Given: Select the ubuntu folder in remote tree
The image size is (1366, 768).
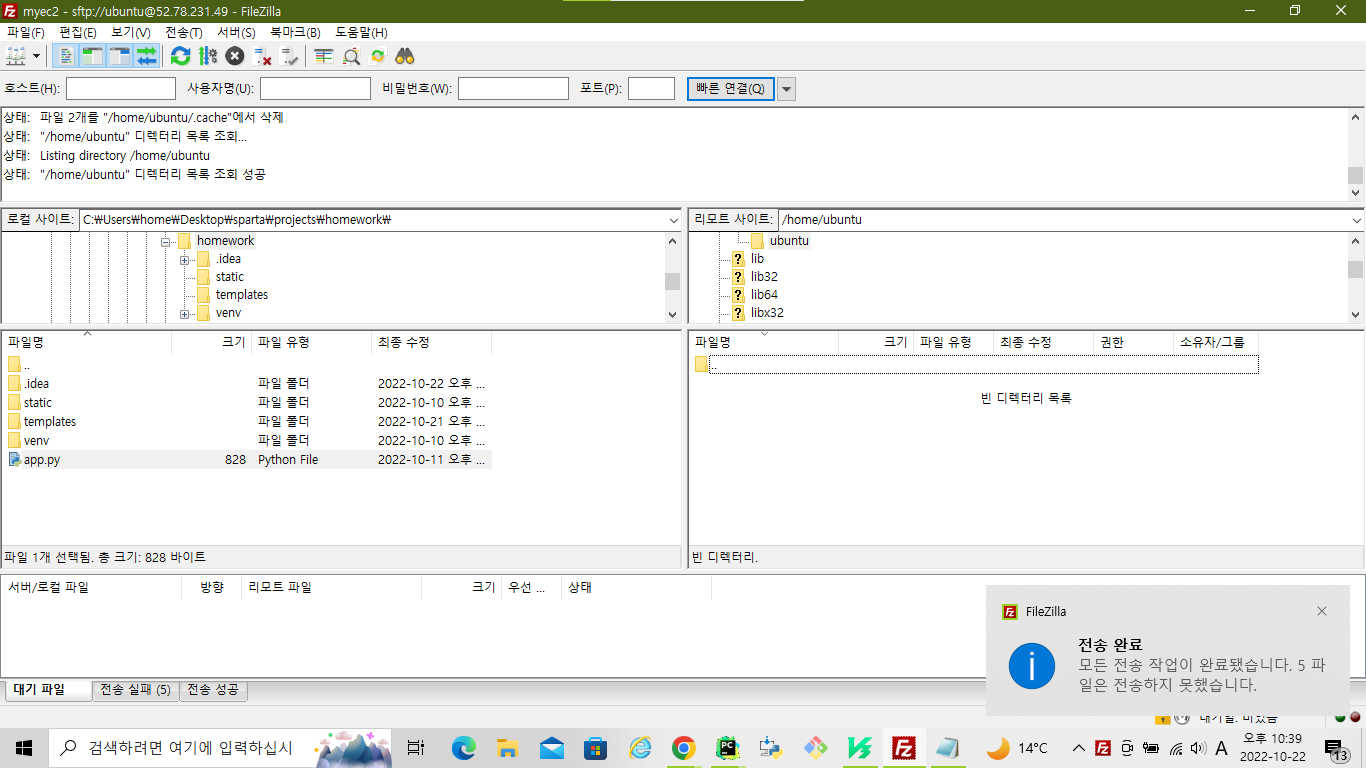Looking at the screenshot, I should pos(789,241).
